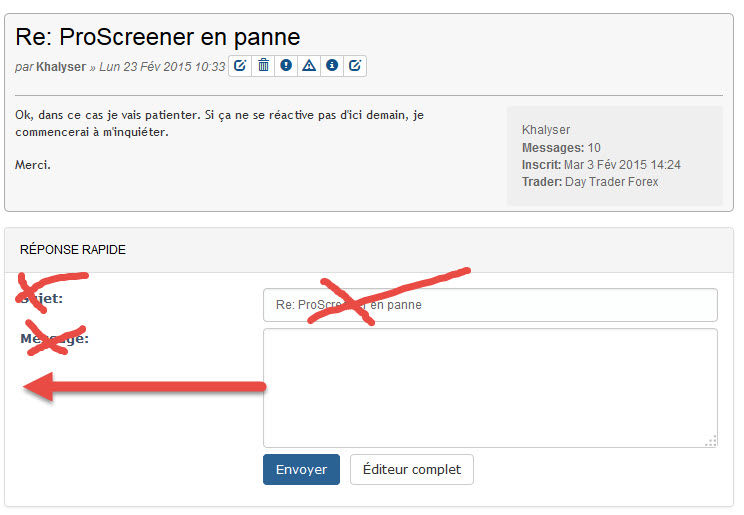The width and height of the screenshot is (744, 515).
Task: Click inside the empty message text area
Action: click(x=490, y=388)
